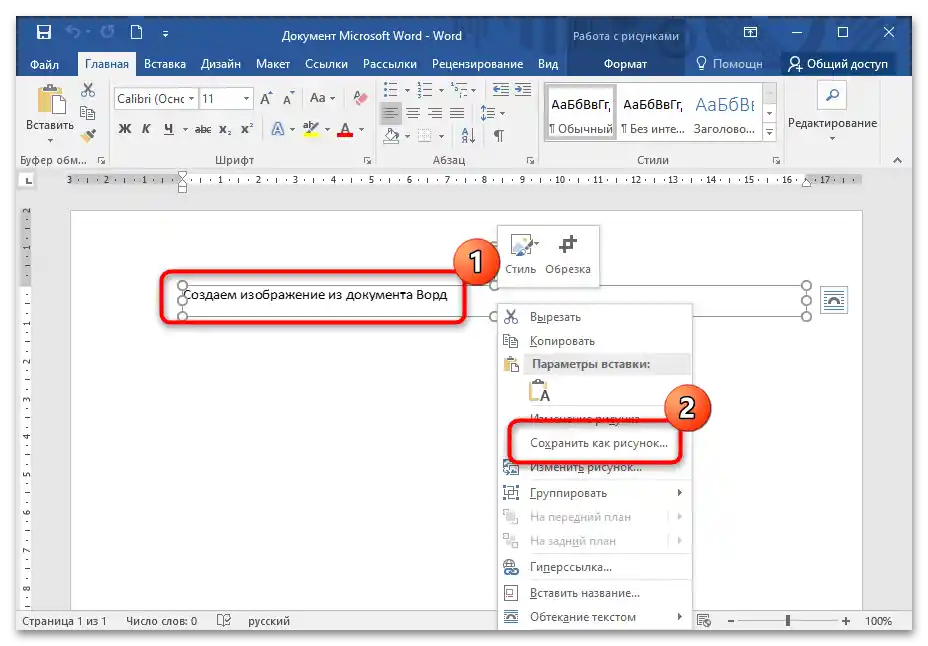
Task: Toggle bold with the Ж button
Action: (124, 129)
